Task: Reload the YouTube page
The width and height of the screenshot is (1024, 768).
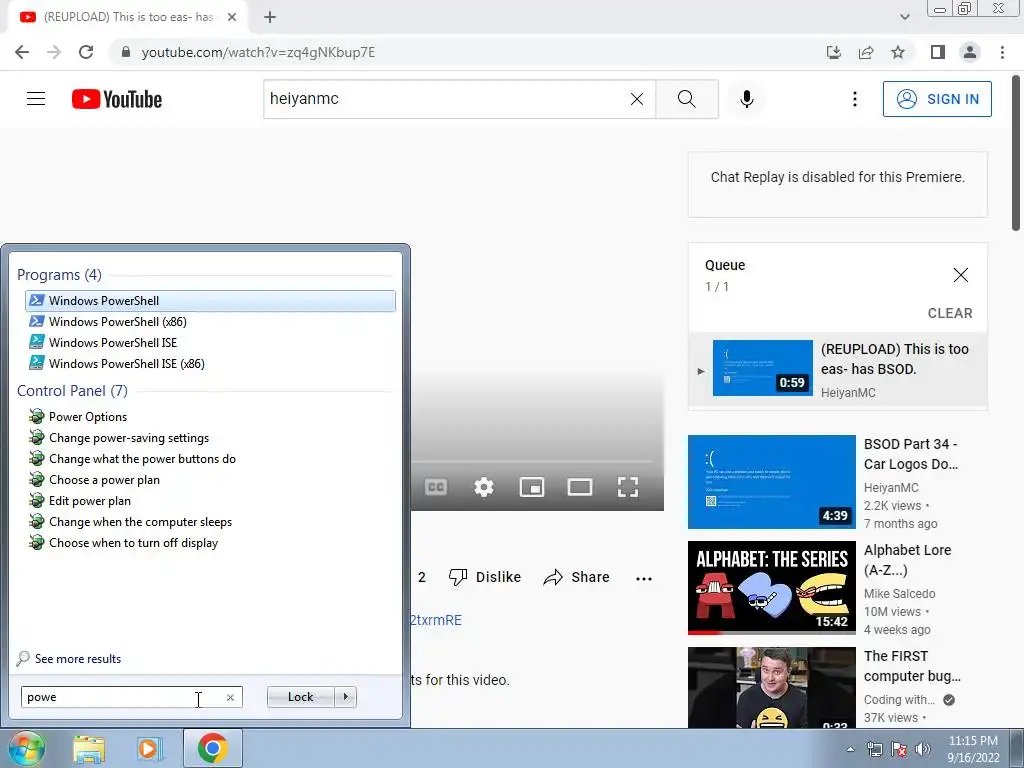Action: (x=86, y=52)
